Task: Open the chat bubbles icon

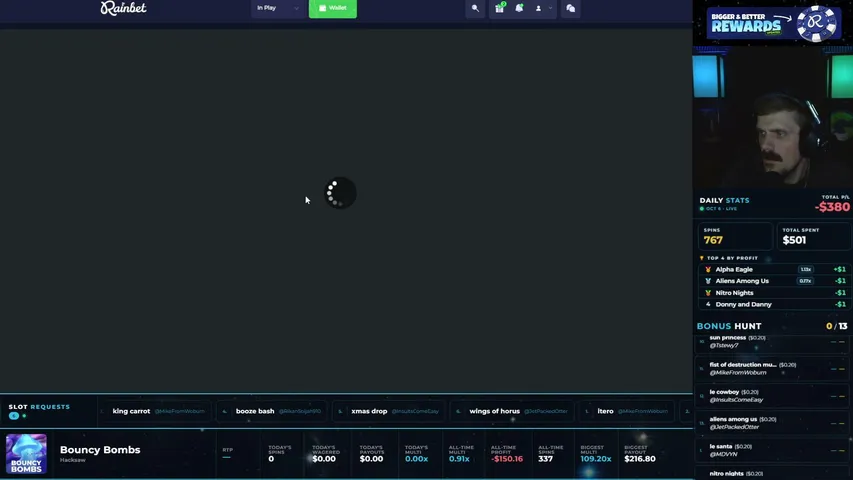Action: coord(570,8)
